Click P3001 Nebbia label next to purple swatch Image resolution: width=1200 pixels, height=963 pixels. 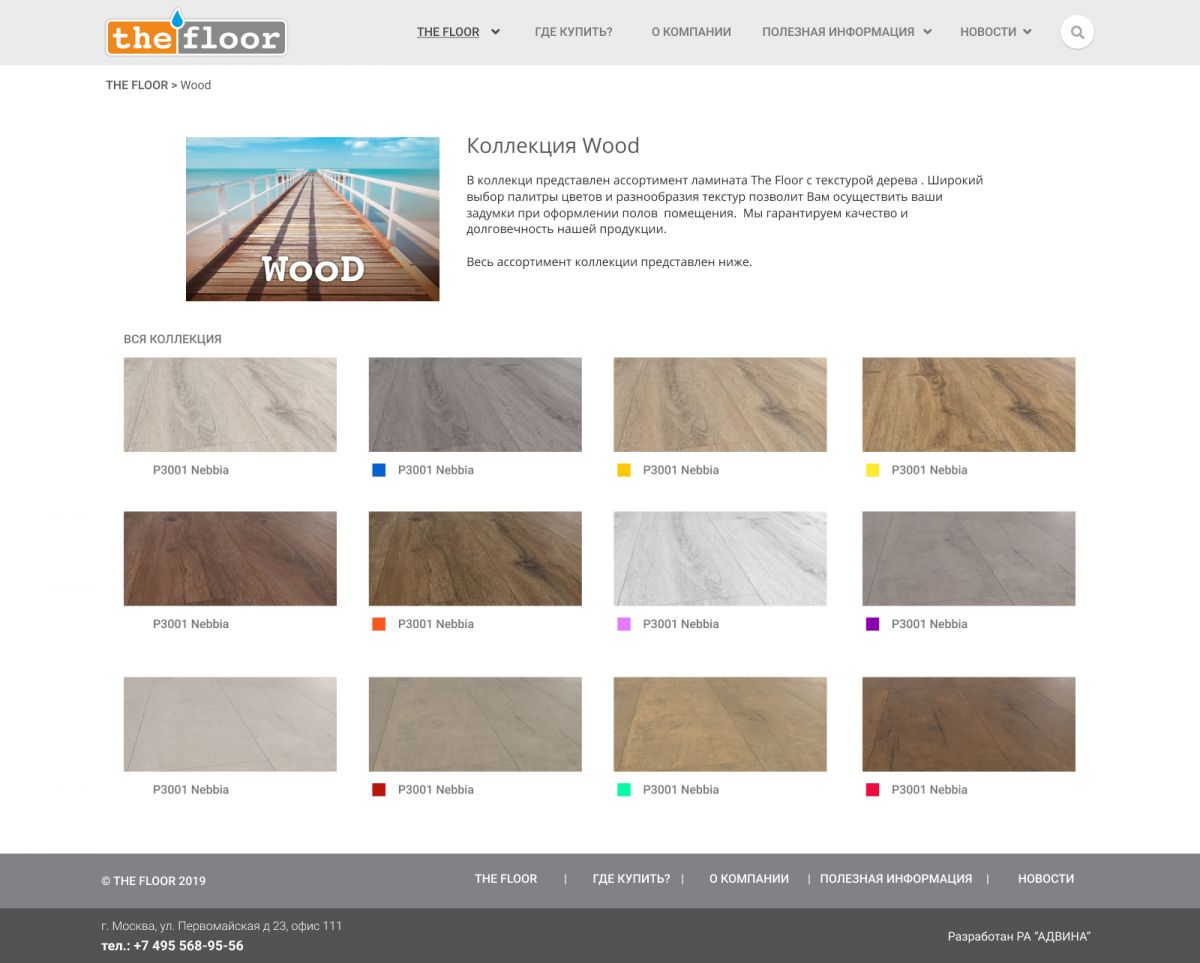click(930, 624)
